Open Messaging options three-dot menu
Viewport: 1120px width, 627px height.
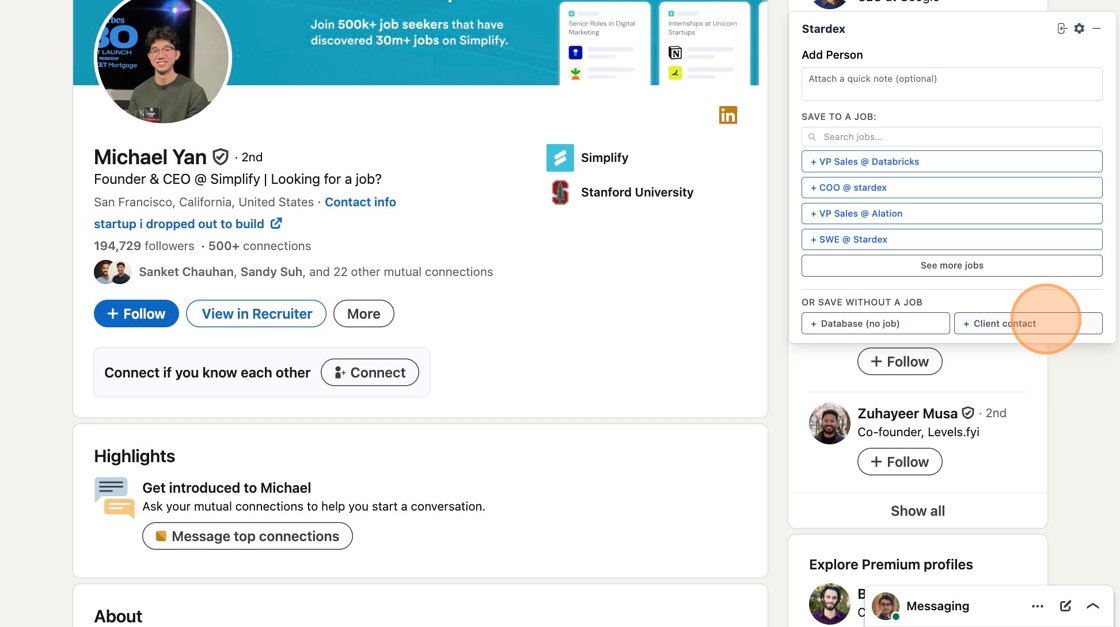tap(1037, 606)
